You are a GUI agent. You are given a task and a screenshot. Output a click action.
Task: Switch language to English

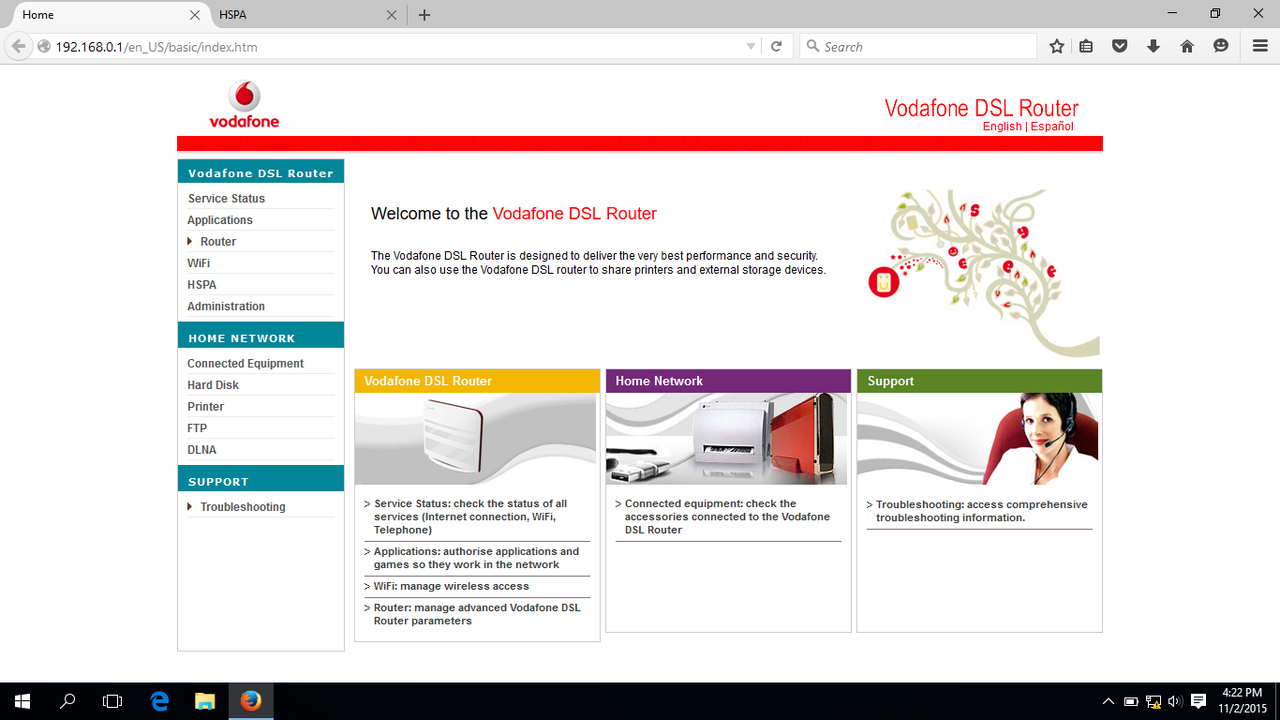pos(1002,127)
